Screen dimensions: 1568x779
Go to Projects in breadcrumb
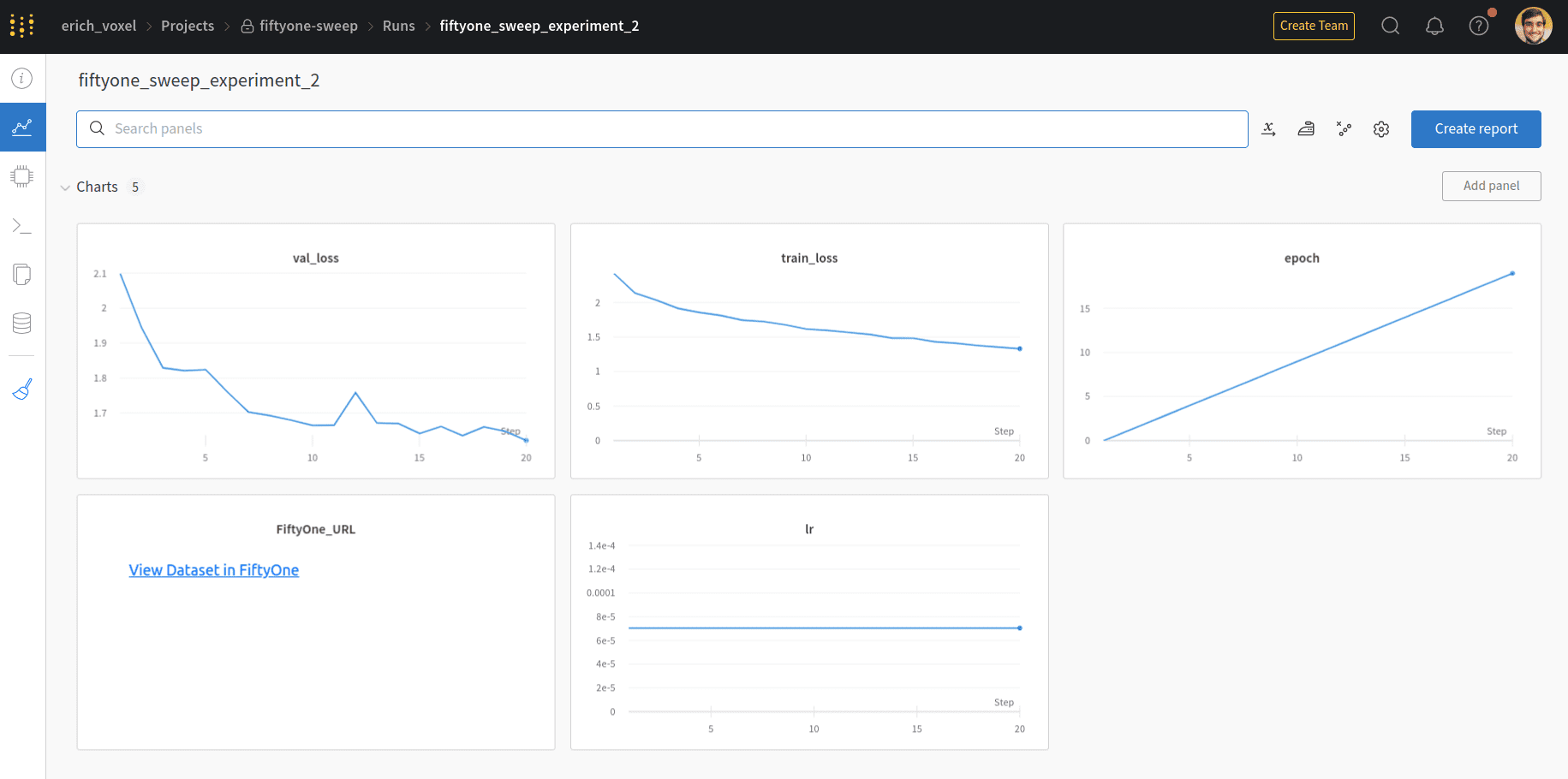tap(188, 26)
